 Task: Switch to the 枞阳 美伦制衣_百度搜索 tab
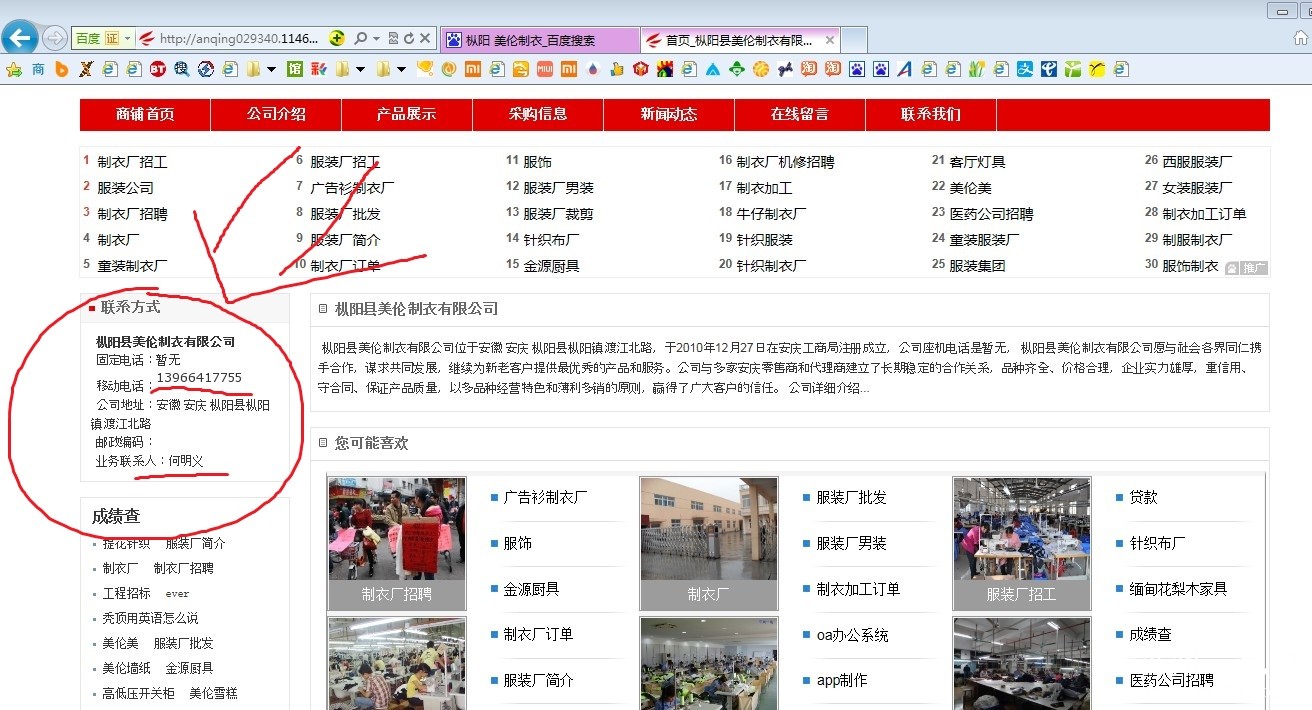click(540, 40)
